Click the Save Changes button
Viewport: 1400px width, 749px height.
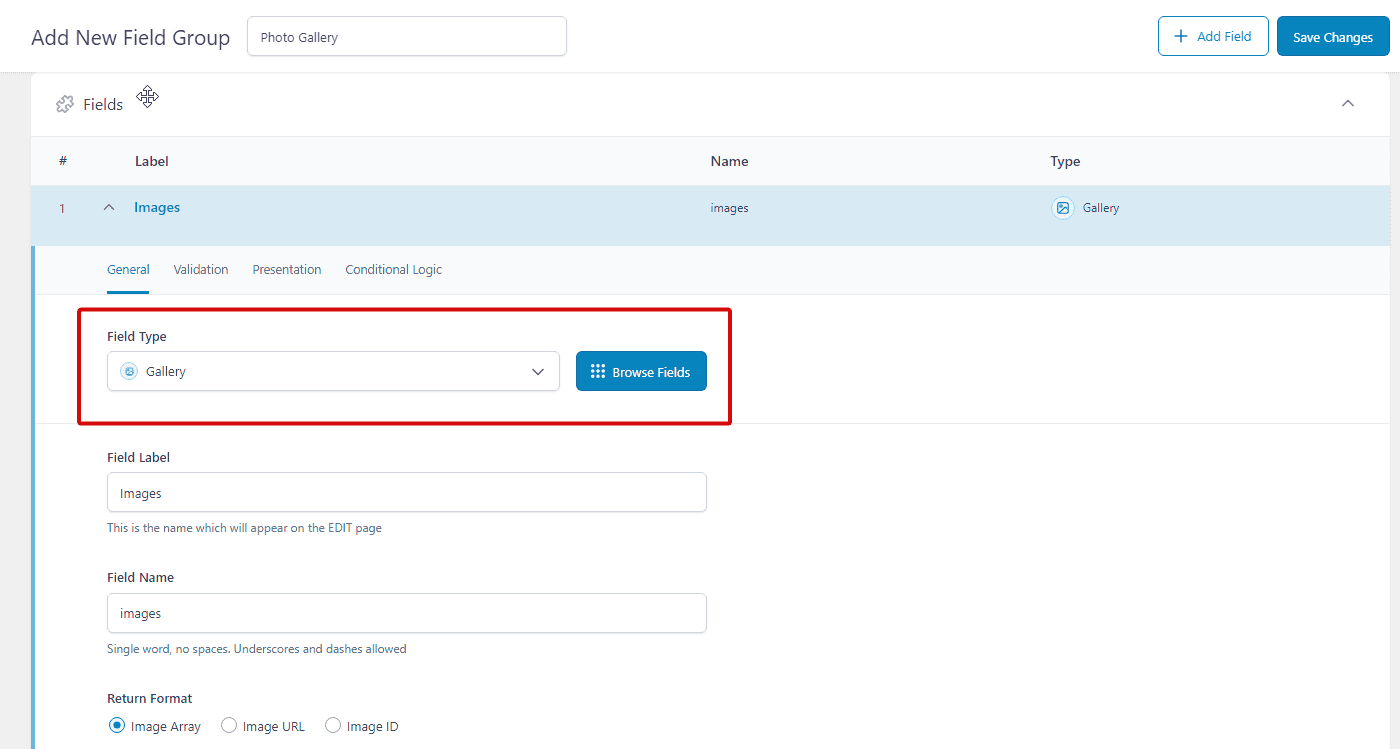click(1332, 37)
